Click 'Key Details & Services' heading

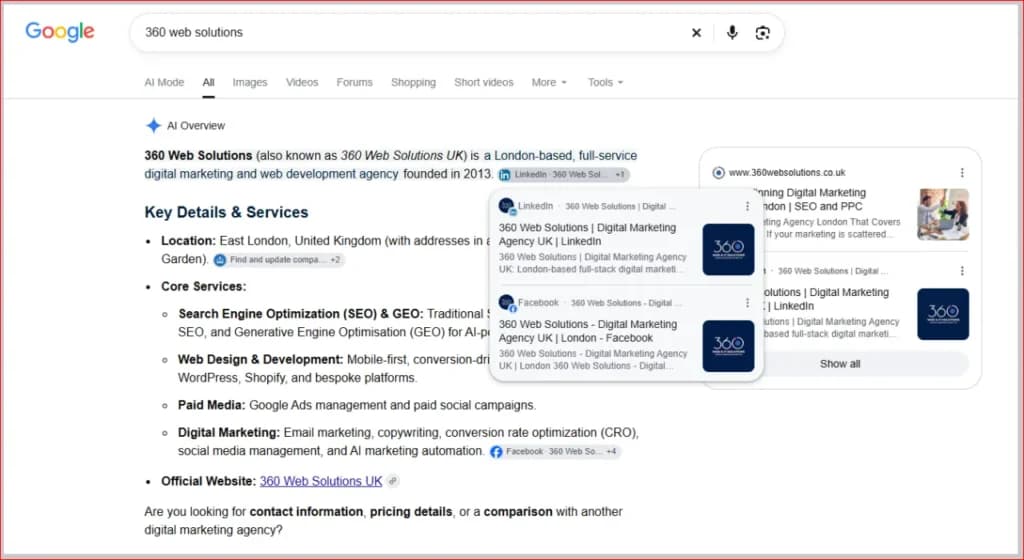point(226,212)
